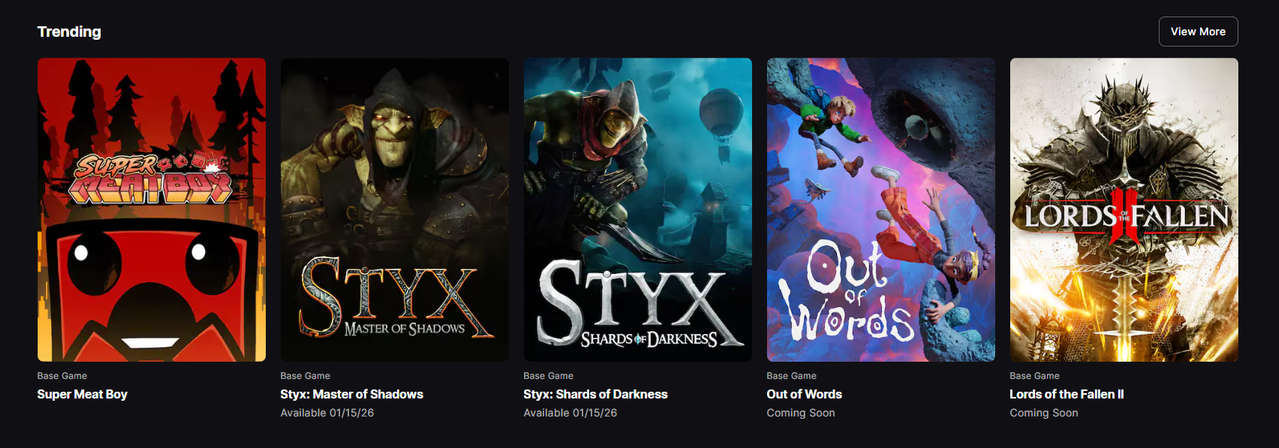Click Available 01/15/26 under Master of Shadows
The height and width of the screenshot is (448, 1279).
[327, 413]
